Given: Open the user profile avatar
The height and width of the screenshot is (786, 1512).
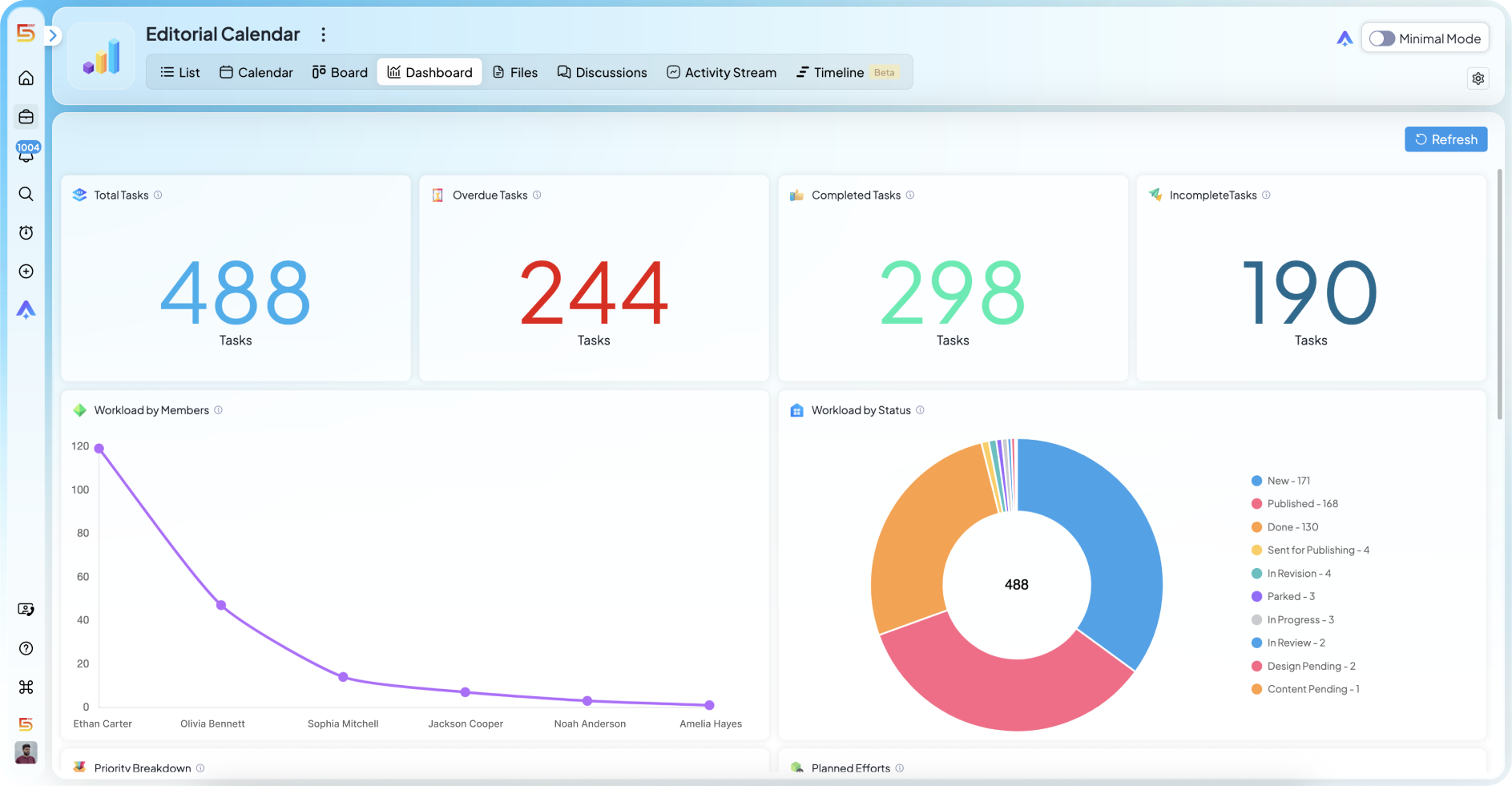Looking at the screenshot, I should click(x=26, y=753).
